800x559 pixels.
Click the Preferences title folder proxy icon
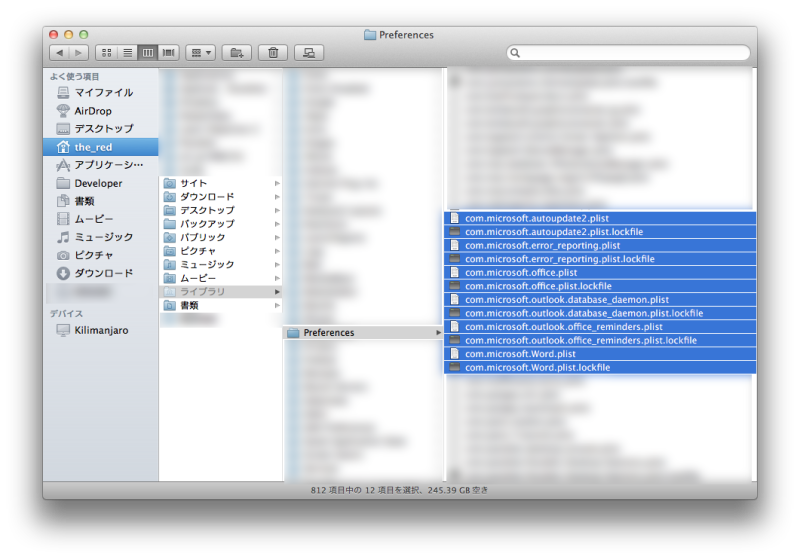point(370,35)
